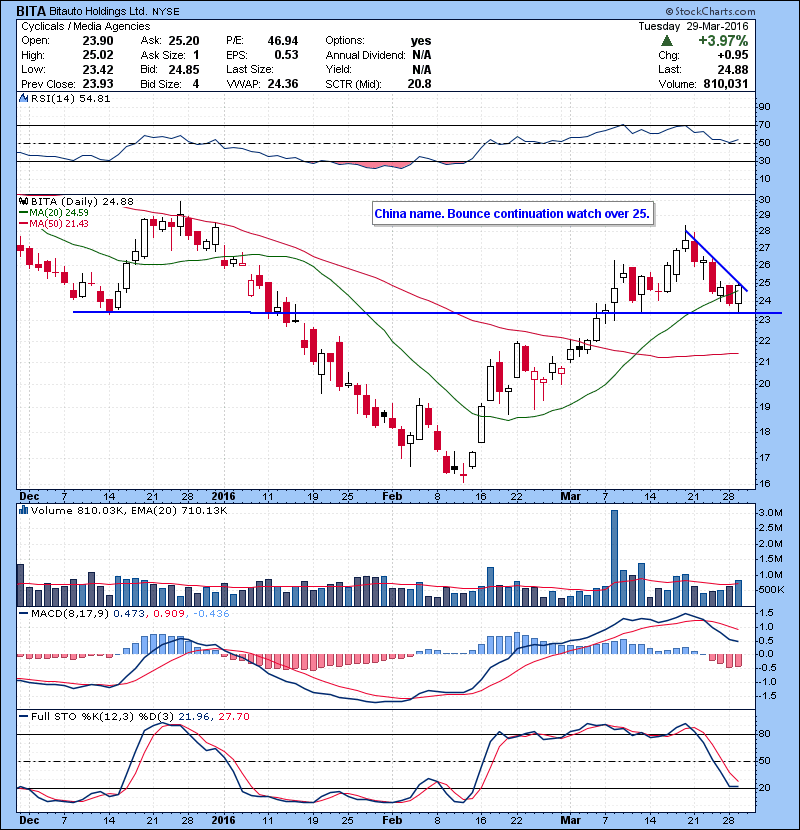Select the MA(50) 21.43 legend entry
This screenshot has width=800, height=830.
coord(54,223)
